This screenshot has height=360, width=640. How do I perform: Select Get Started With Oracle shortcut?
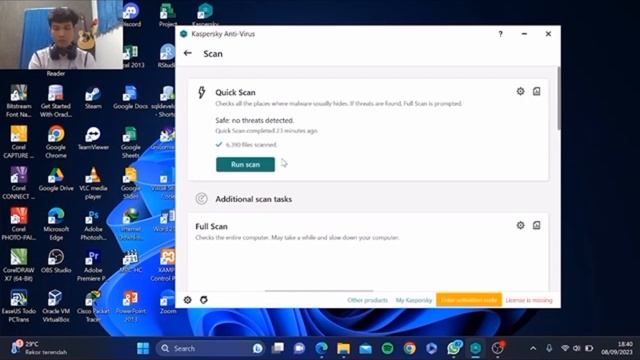tap(56, 101)
